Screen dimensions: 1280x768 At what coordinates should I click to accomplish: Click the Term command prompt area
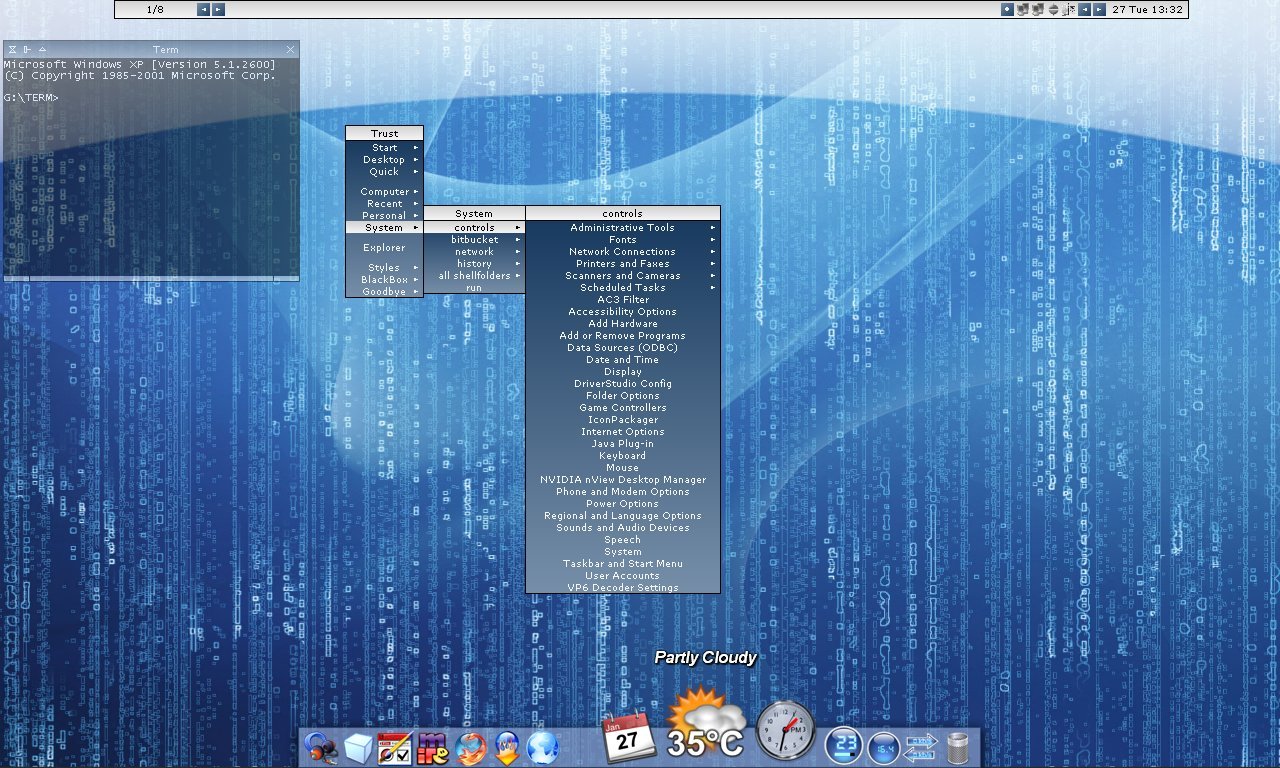[x=151, y=166]
